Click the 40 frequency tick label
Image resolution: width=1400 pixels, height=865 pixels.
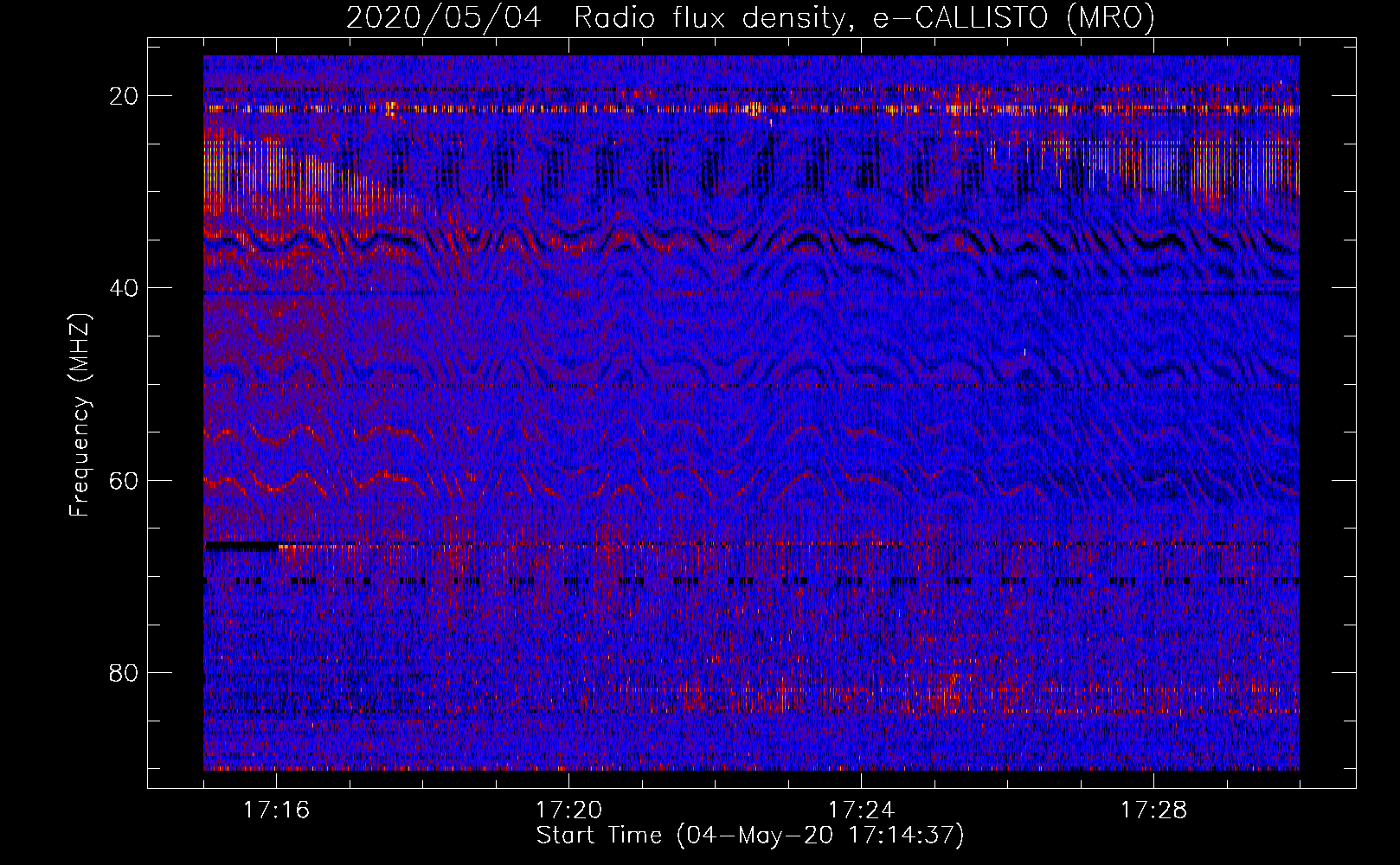(124, 288)
